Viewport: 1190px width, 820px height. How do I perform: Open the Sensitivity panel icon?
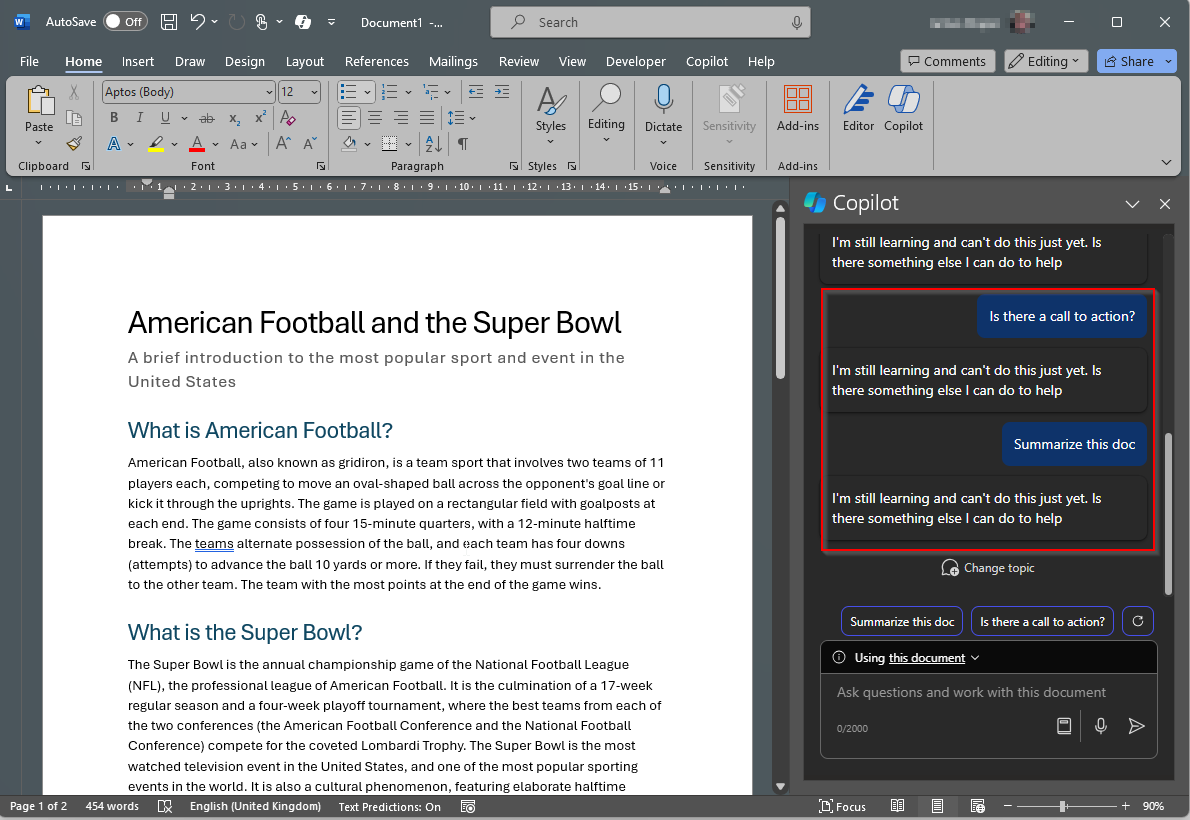(728, 108)
